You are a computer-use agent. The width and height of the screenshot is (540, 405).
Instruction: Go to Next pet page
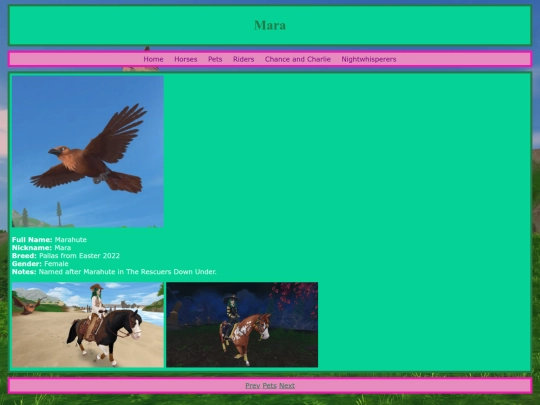click(287, 386)
